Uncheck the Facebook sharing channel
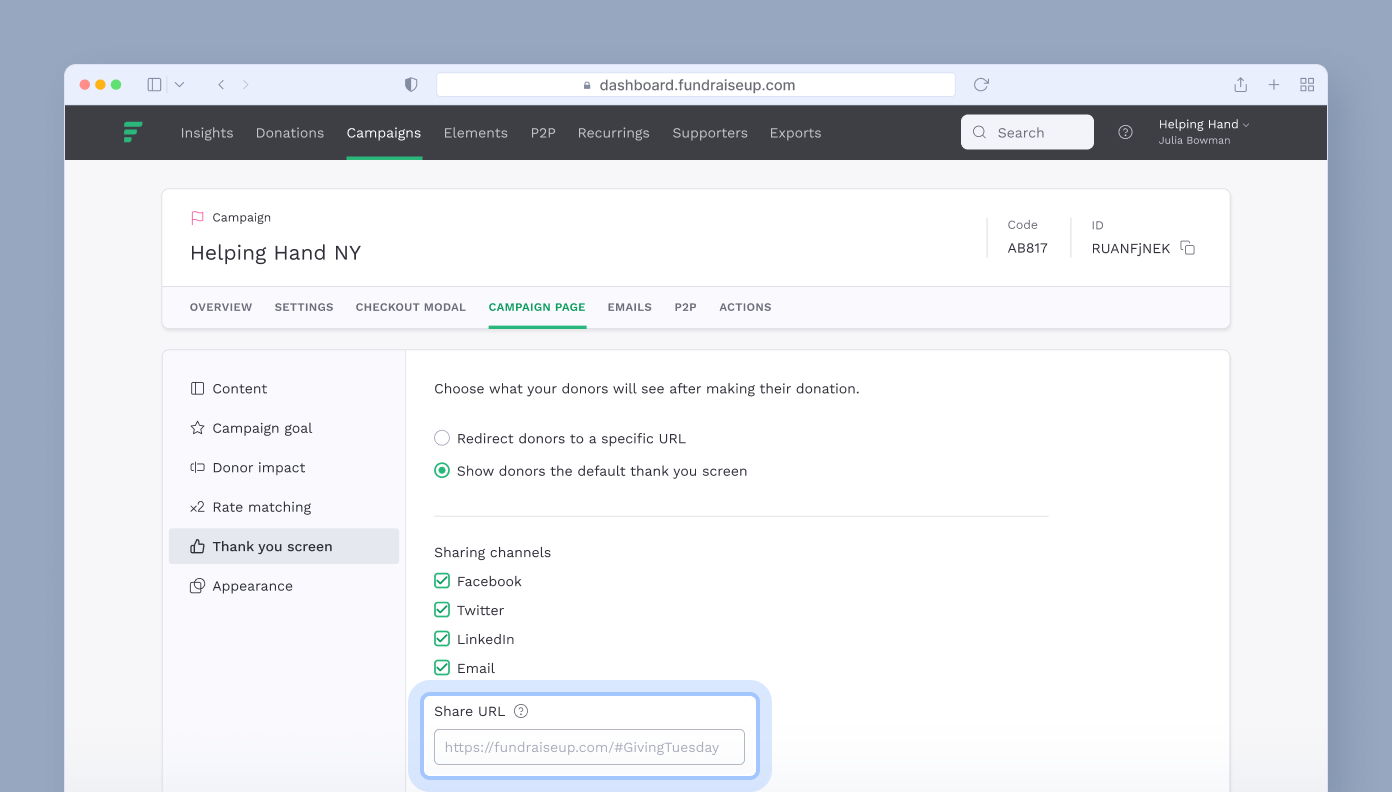The width and height of the screenshot is (1392, 792). pos(442,581)
